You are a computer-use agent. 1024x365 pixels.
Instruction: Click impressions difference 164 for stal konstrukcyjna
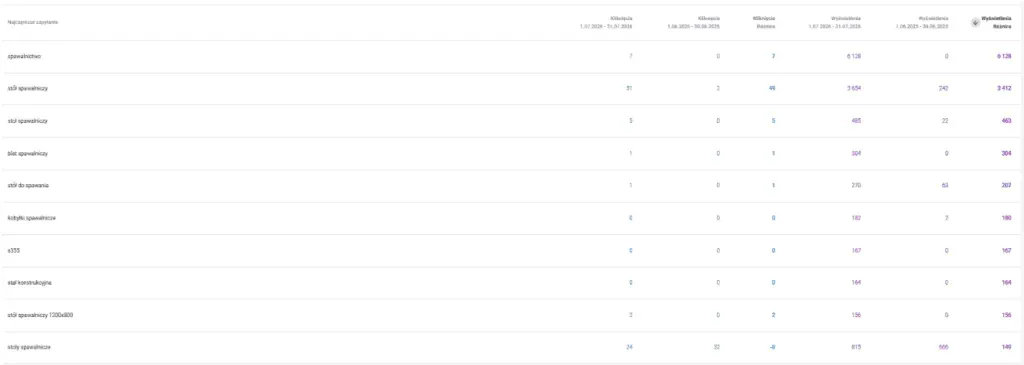coord(1007,283)
